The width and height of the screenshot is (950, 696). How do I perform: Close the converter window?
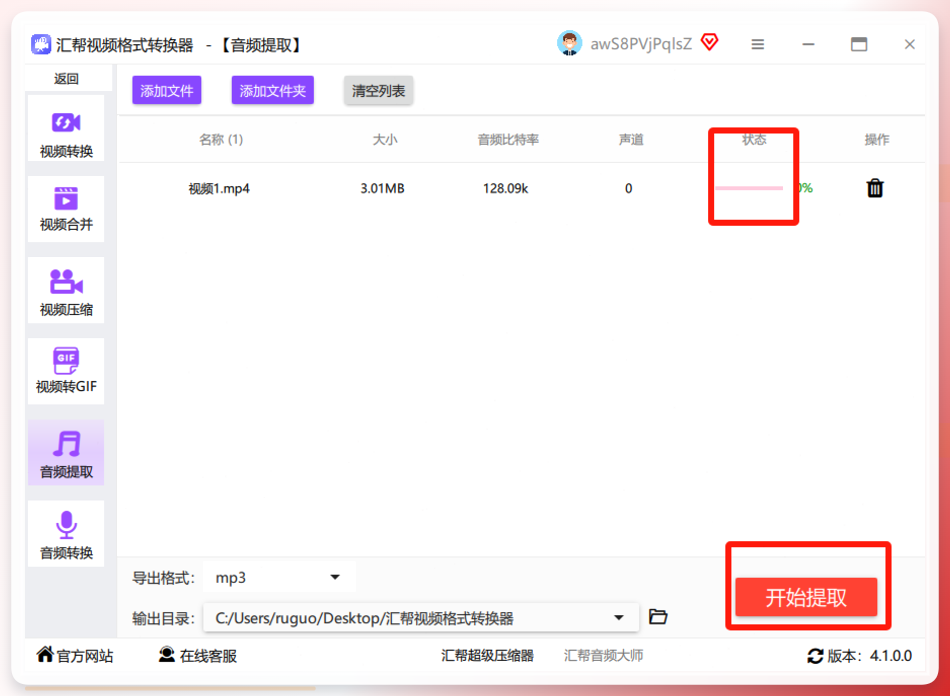coord(909,44)
